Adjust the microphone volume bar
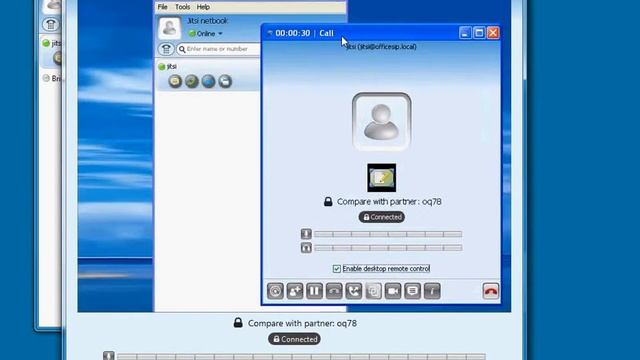This screenshot has width=640, height=360. coord(388,234)
